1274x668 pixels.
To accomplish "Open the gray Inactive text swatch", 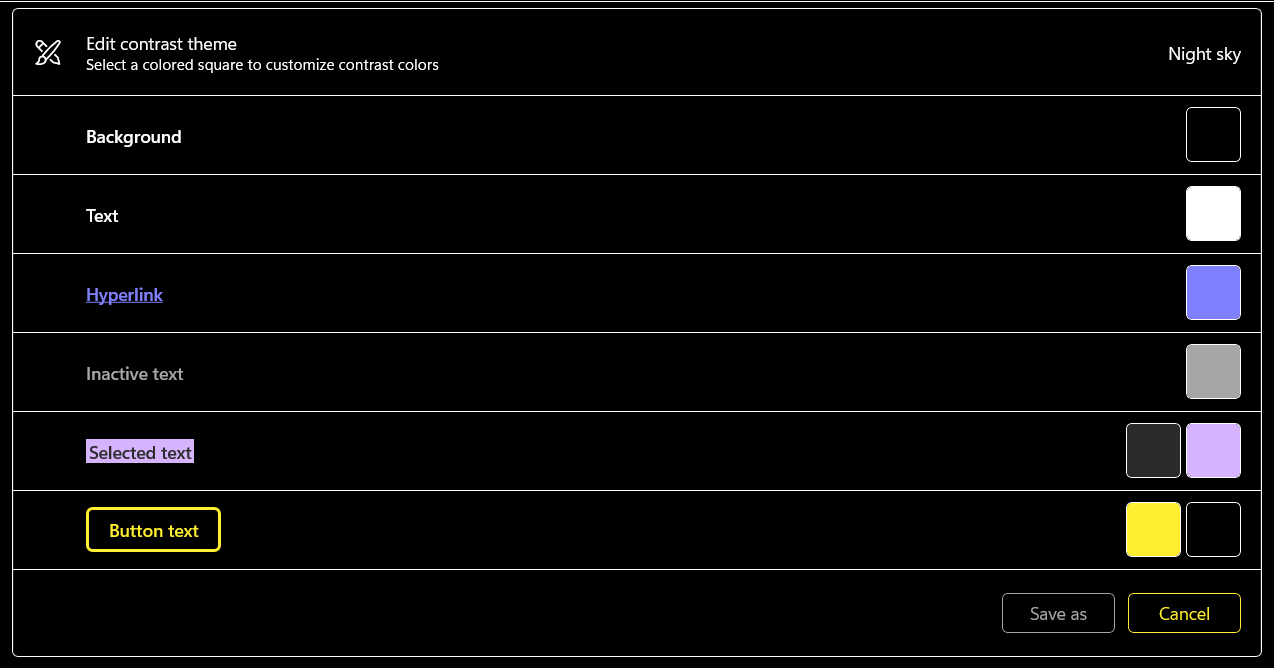I will (1213, 372).
